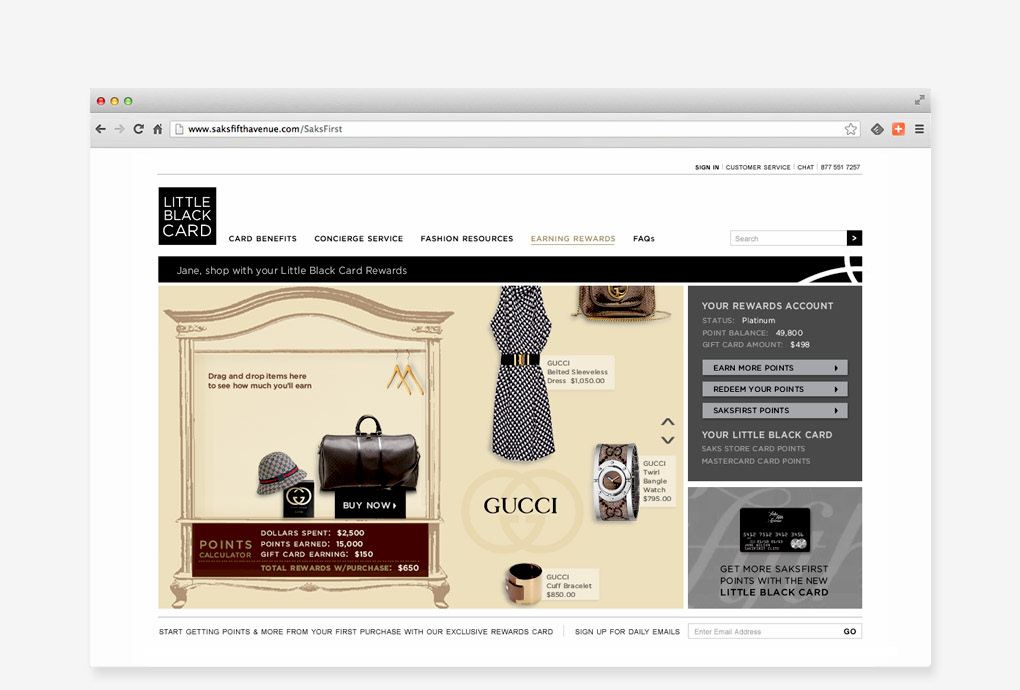
Task: Expand Earn More Points button
Action: click(x=775, y=367)
